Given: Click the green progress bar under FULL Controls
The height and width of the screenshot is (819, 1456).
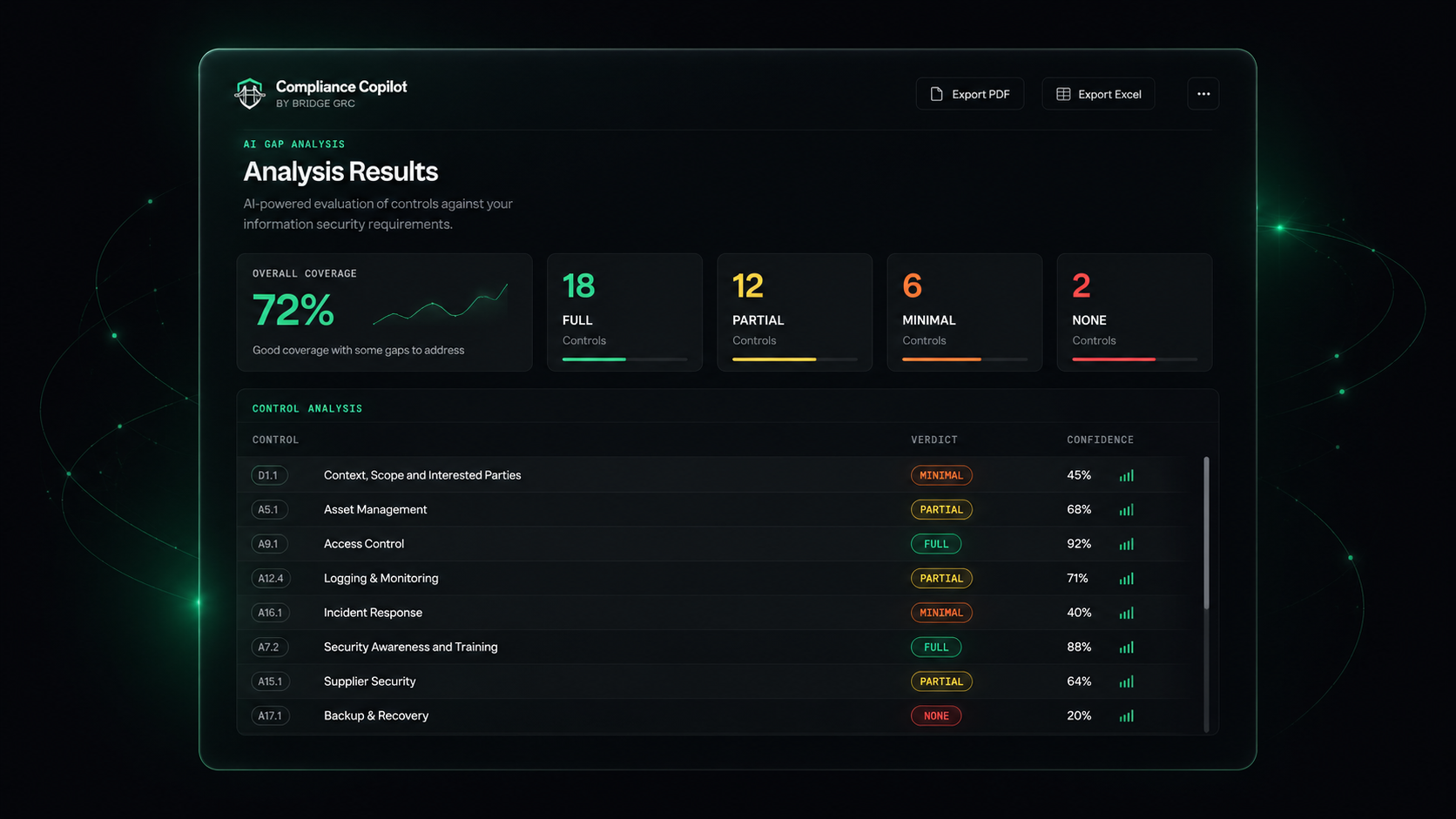Looking at the screenshot, I should [624, 359].
